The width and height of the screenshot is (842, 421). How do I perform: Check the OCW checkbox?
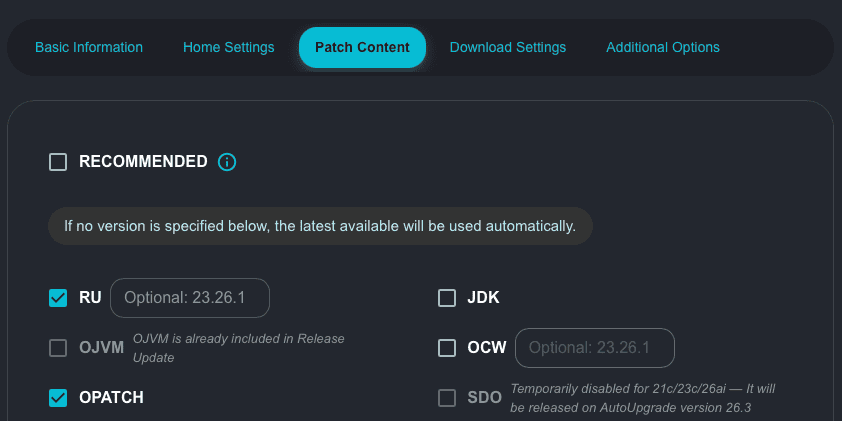click(447, 348)
